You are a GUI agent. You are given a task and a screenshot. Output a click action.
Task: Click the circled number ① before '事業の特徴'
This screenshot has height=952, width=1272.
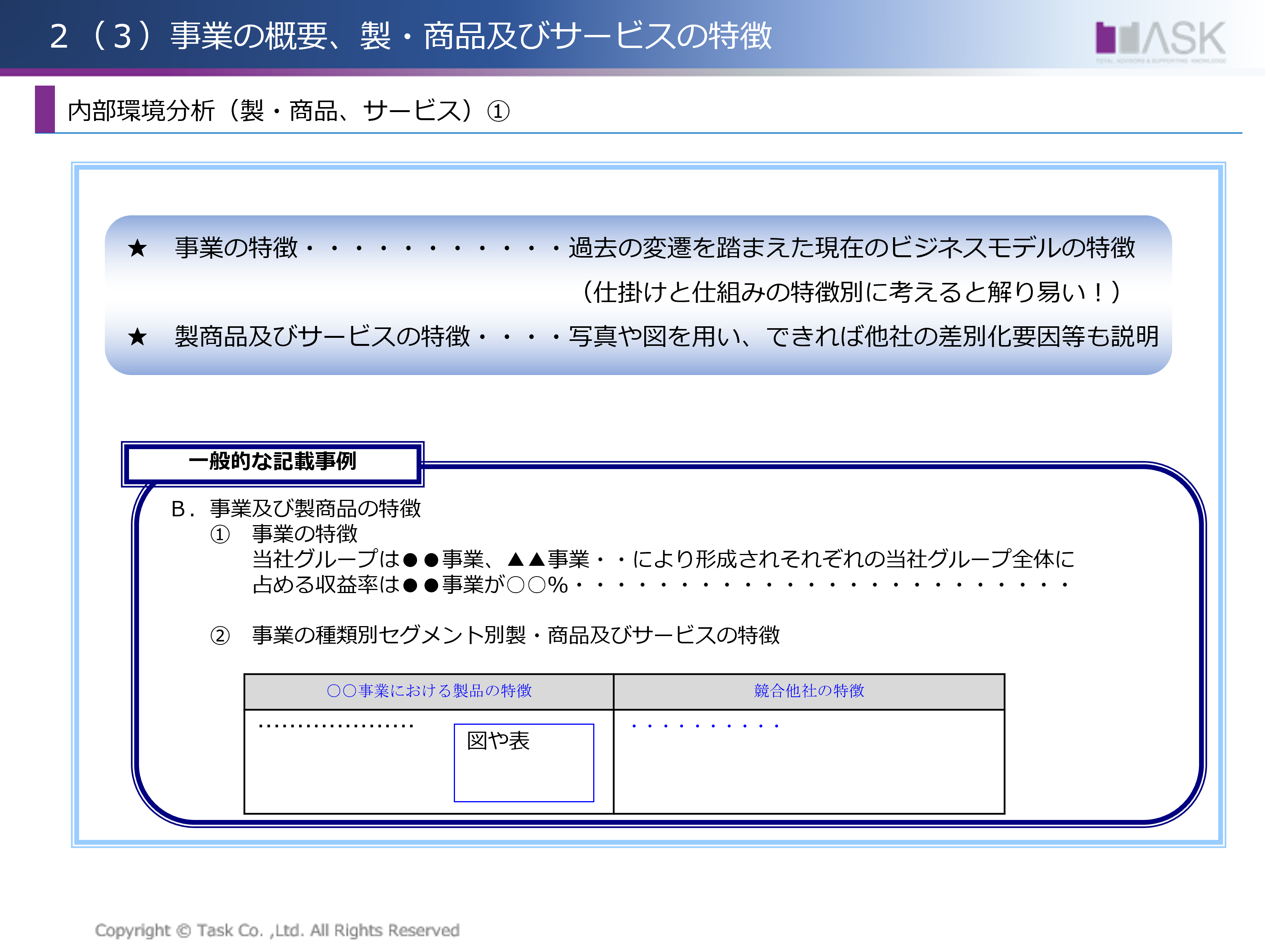pos(220,535)
